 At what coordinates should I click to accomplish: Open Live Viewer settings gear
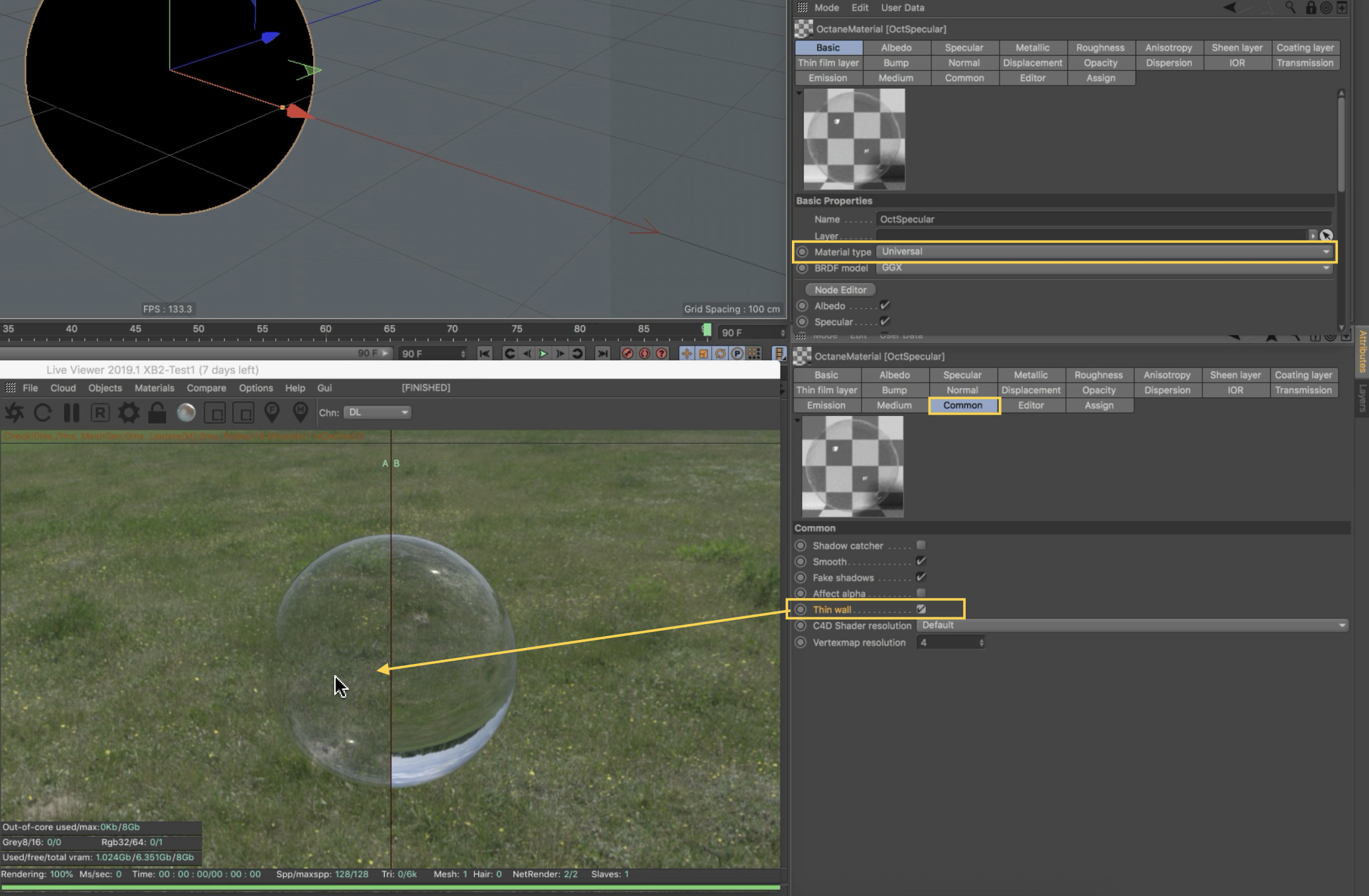(129, 413)
